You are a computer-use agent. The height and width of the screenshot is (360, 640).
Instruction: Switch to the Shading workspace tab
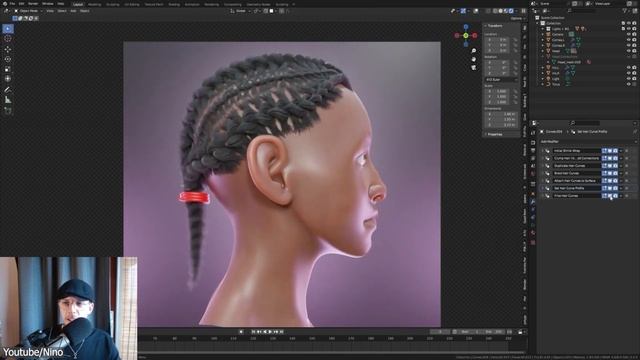point(174,4)
